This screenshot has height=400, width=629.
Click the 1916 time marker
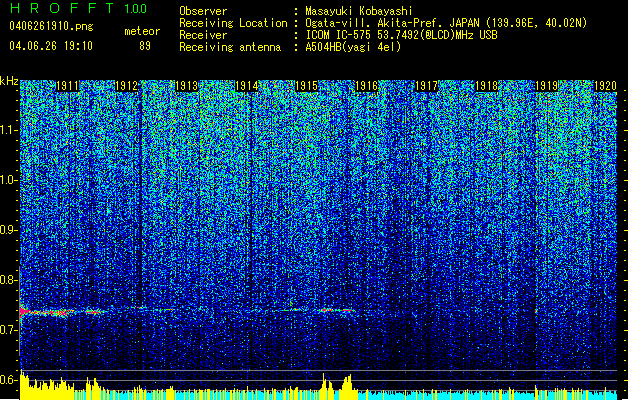click(x=367, y=86)
